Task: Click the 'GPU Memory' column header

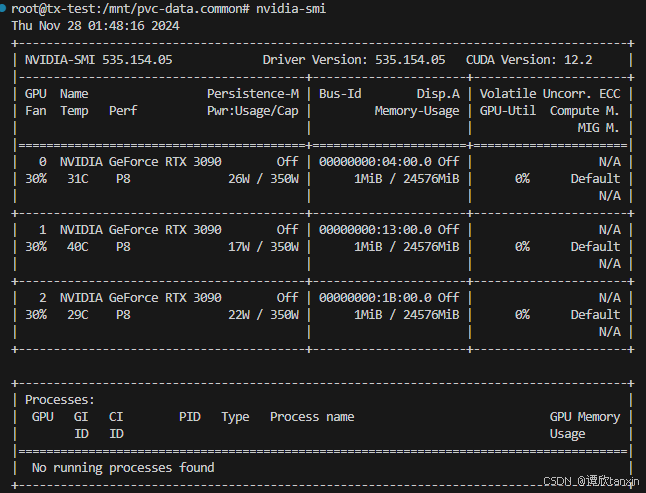Action: tap(585, 417)
